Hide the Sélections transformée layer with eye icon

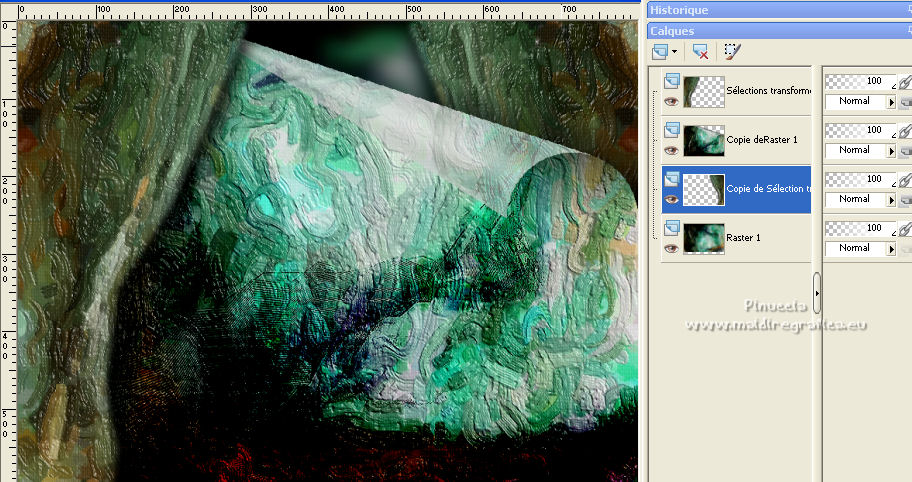pos(671,102)
